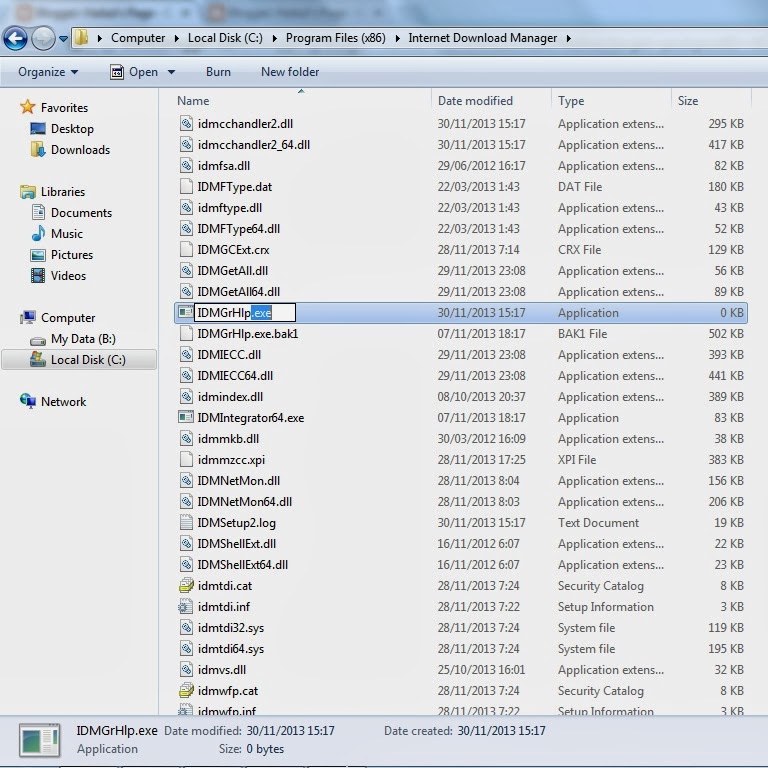The width and height of the screenshot is (768, 768).
Task: Click the Open toolbar button
Action: (x=134, y=72)
